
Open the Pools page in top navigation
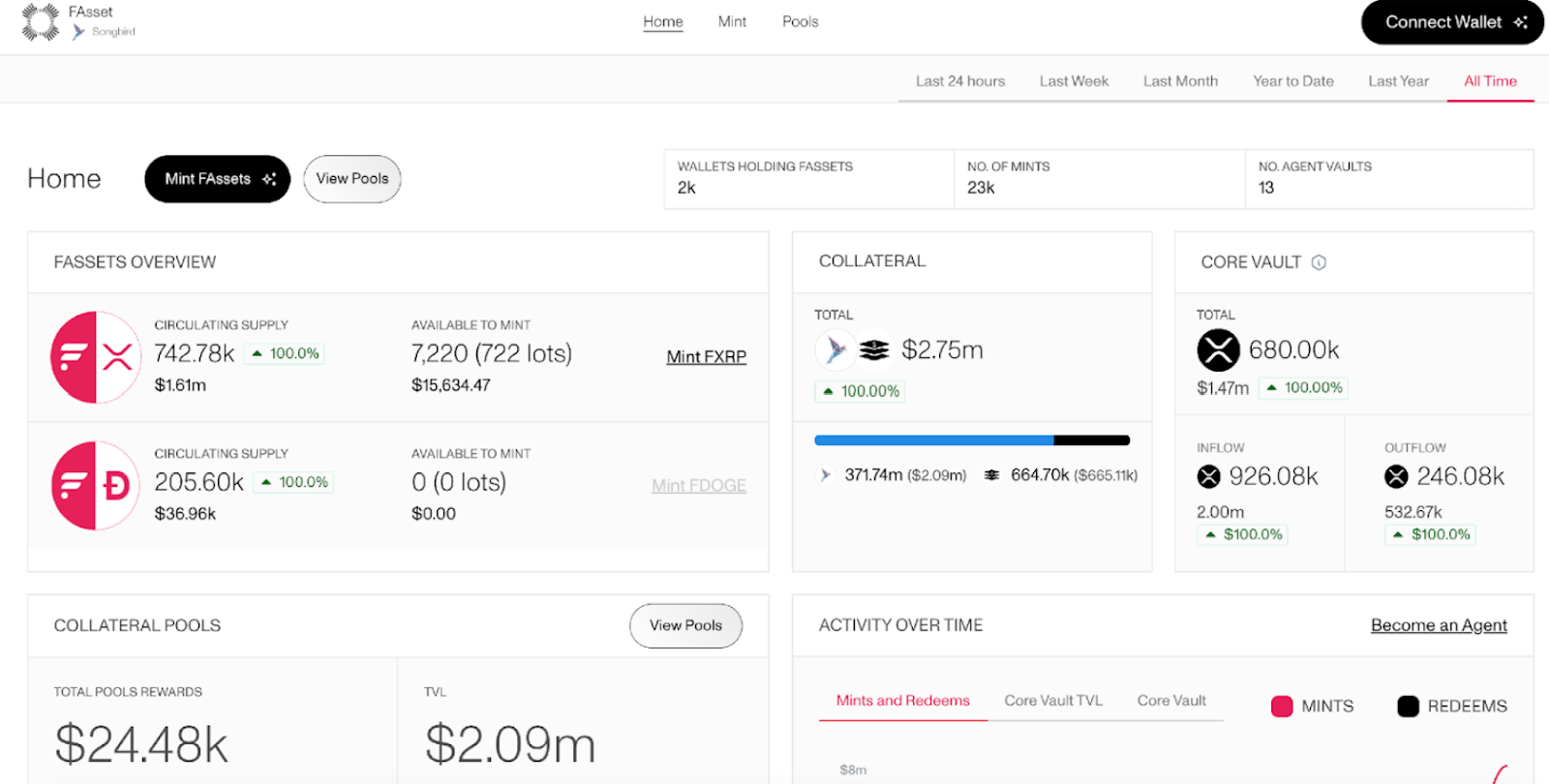point(800,21)
